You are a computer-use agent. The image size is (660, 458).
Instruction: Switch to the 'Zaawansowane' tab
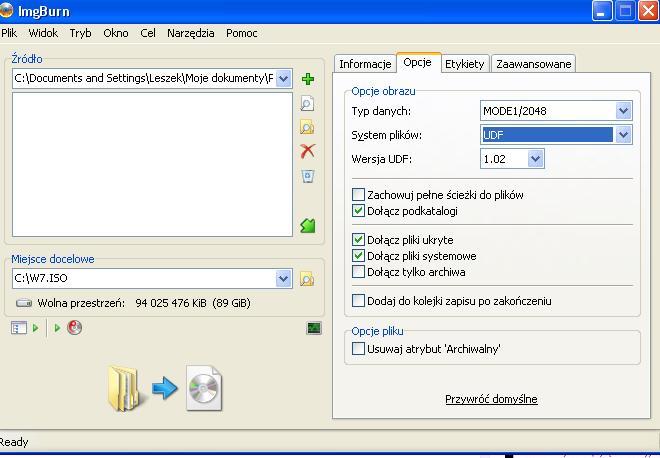pos(533,64)
